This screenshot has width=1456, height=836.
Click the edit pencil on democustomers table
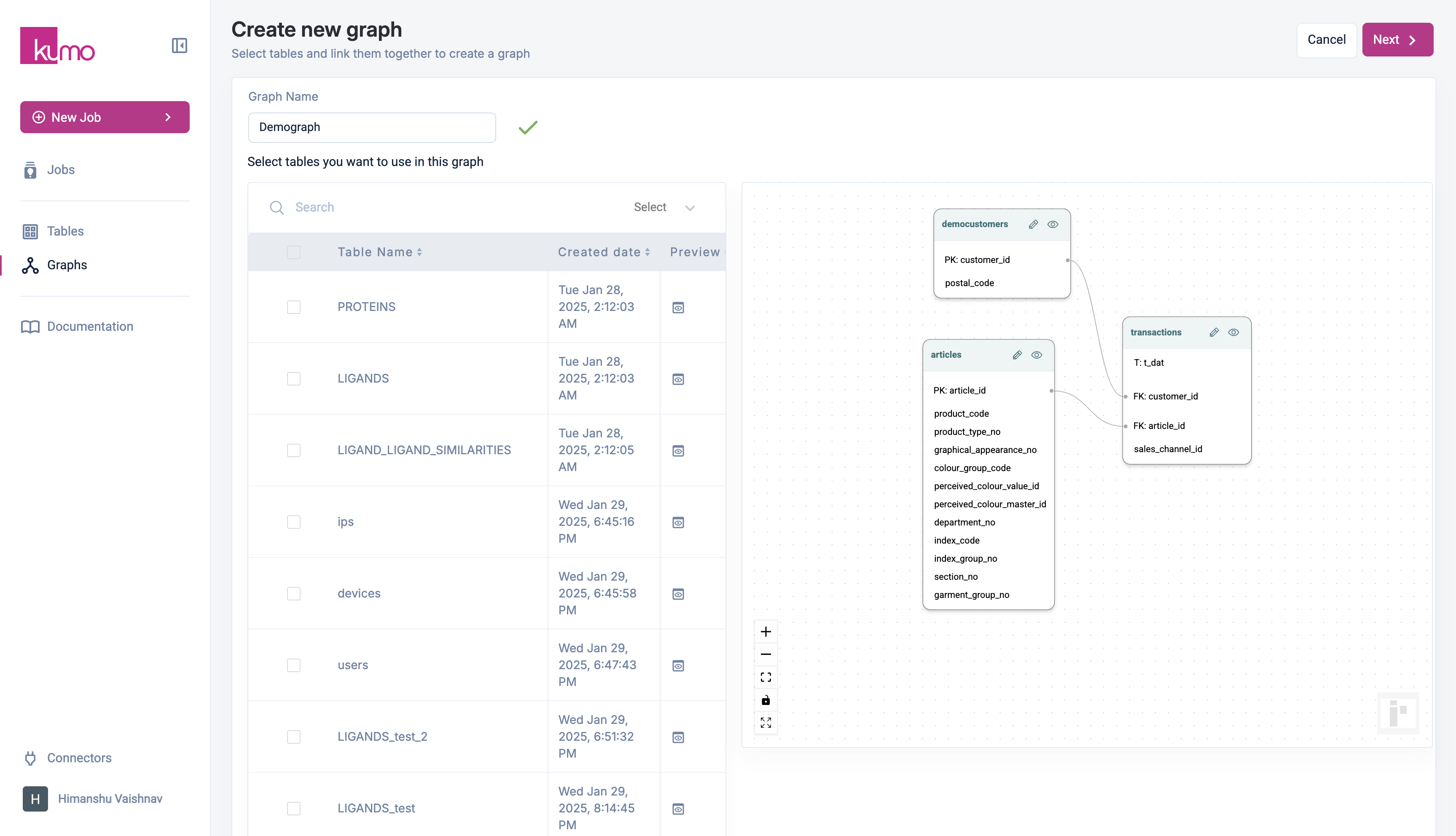(1033, 225)
